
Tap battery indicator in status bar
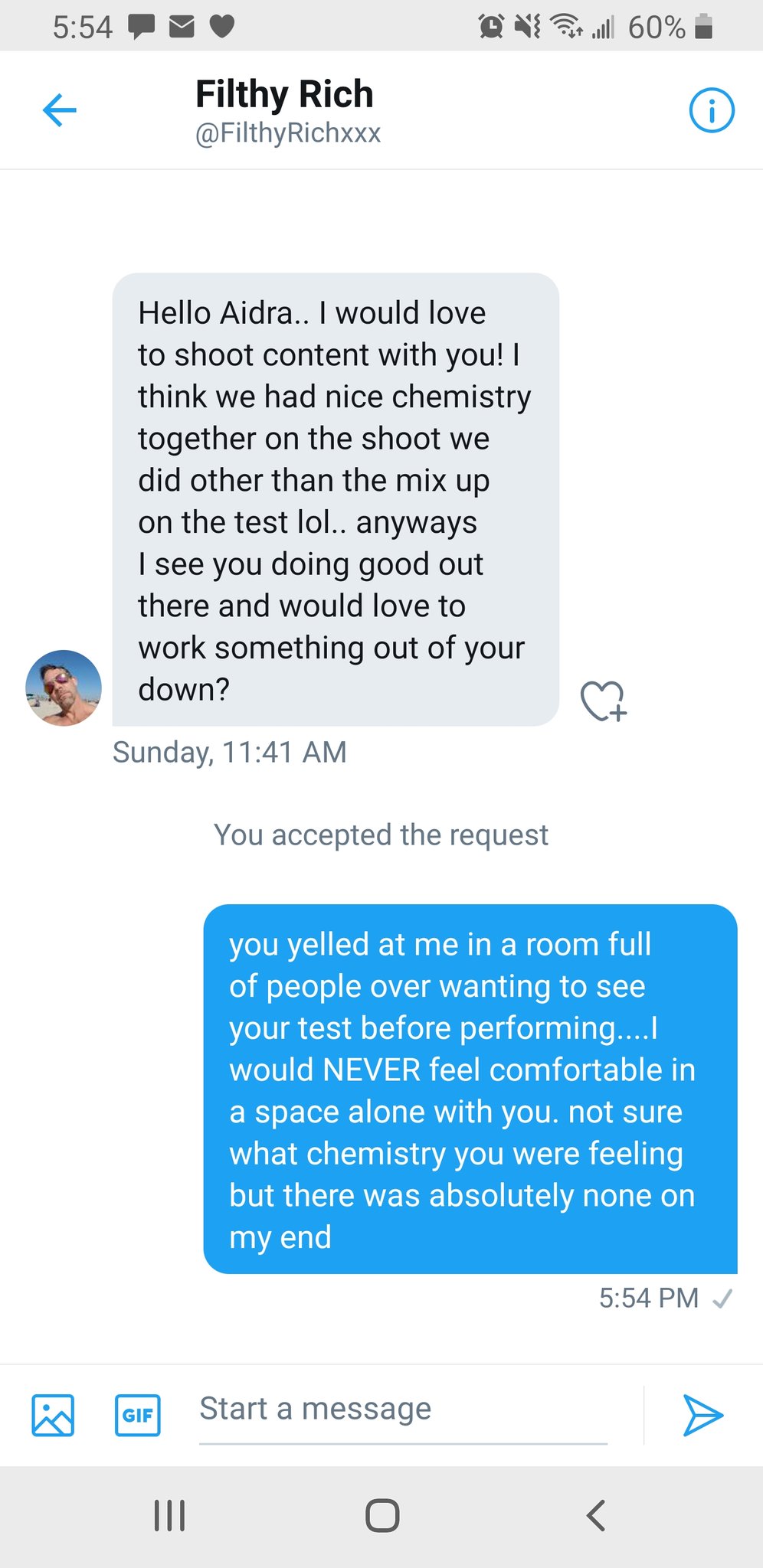703,28
